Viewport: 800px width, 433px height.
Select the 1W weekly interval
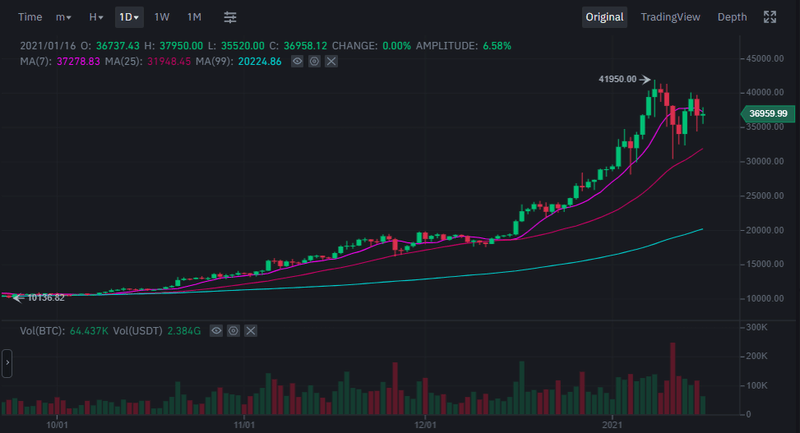point(162,17)
